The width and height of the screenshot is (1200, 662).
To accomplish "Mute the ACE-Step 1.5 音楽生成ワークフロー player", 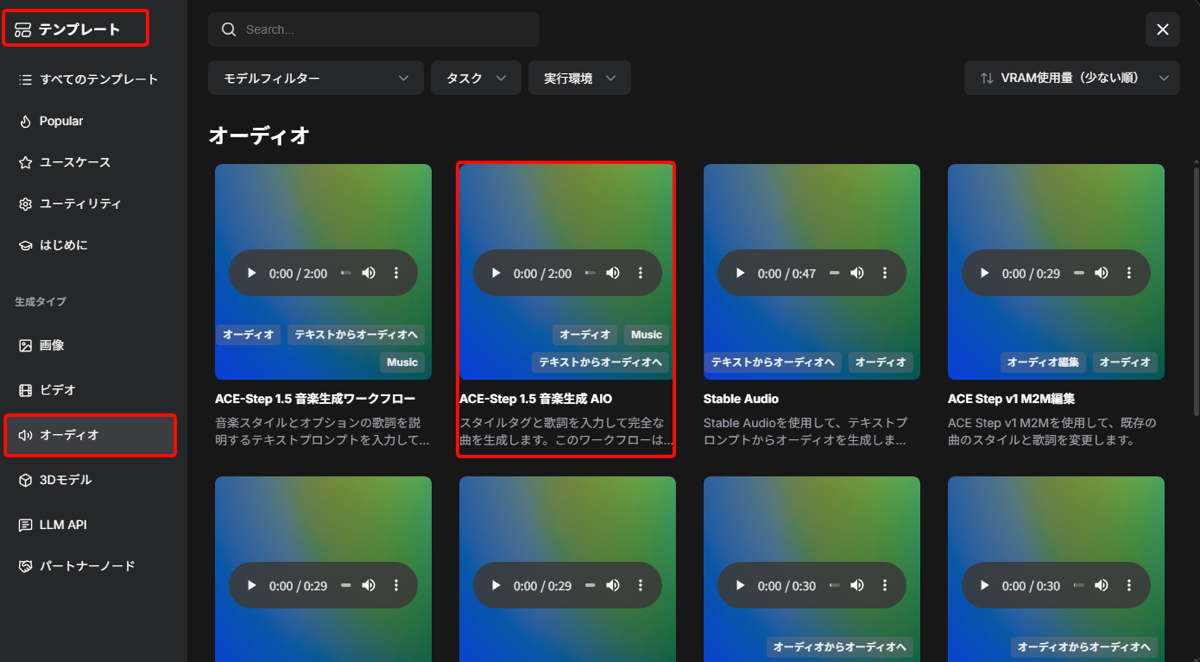I will point(368,273).
